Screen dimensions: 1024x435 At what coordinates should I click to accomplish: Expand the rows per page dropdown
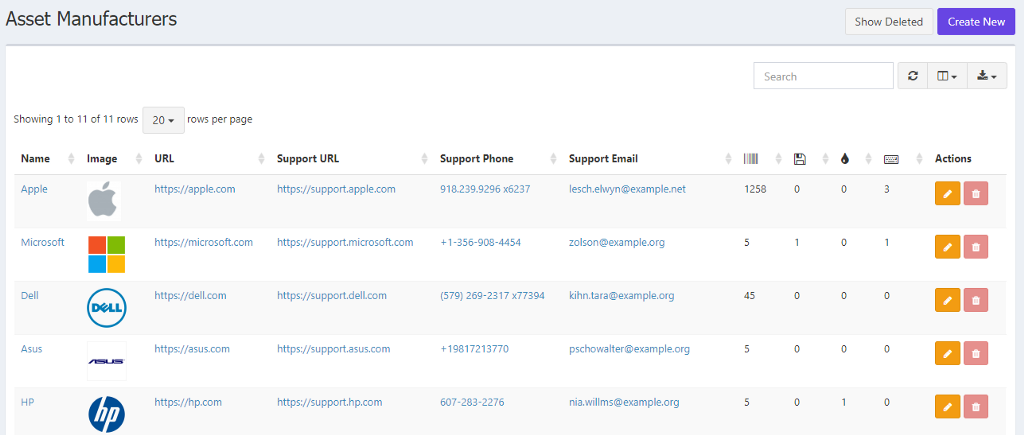tap(162, 120)
